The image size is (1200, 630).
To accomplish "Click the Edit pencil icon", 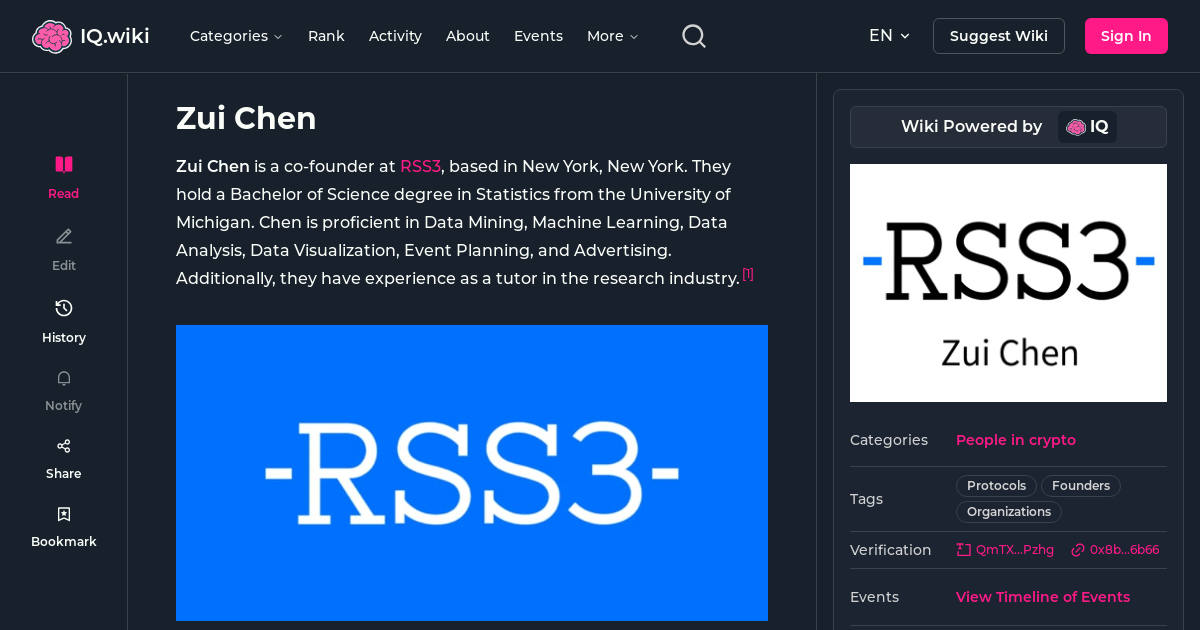I will pyautogui.click(x=64, y=237).
